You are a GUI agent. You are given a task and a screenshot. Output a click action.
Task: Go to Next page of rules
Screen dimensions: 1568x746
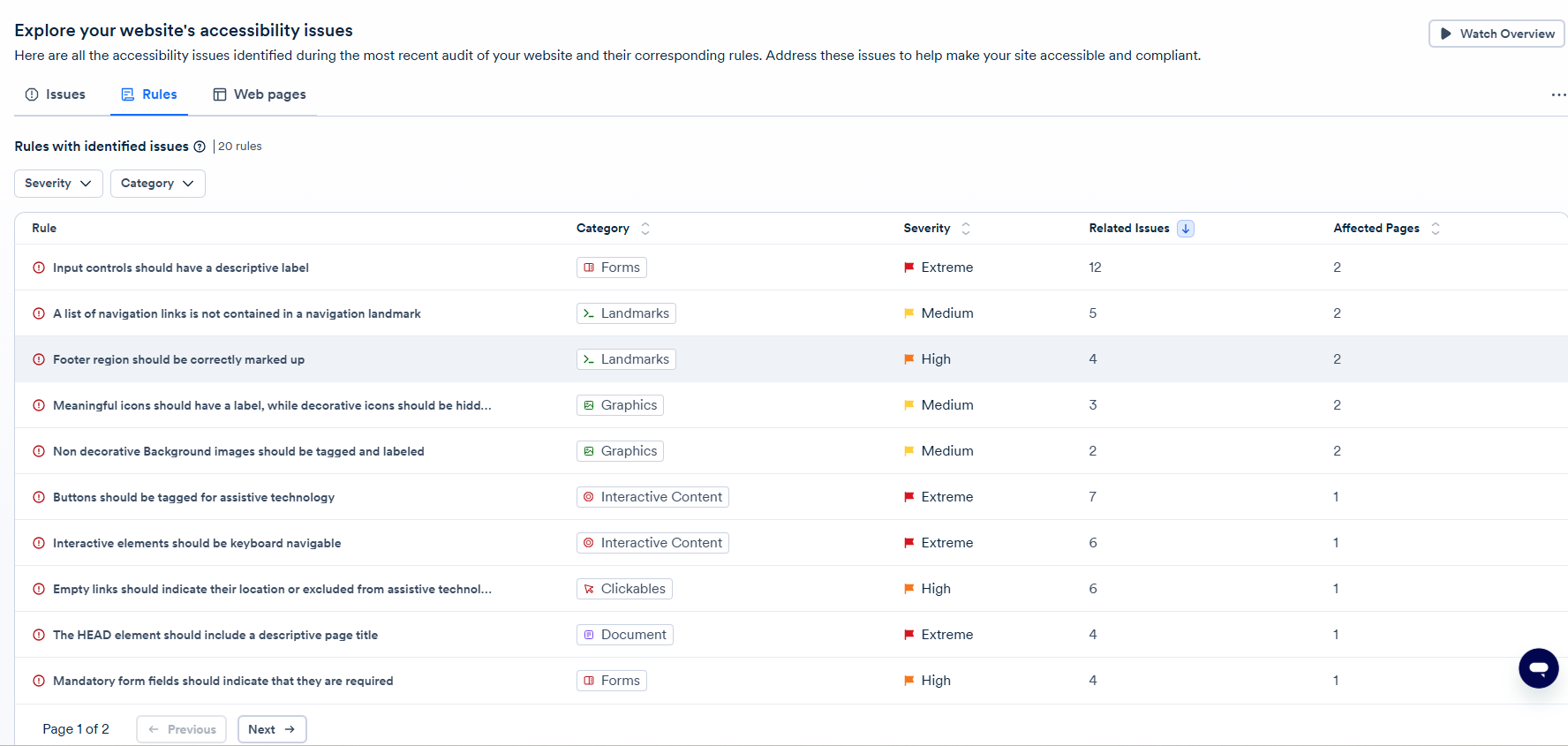(x=272, y=729)
